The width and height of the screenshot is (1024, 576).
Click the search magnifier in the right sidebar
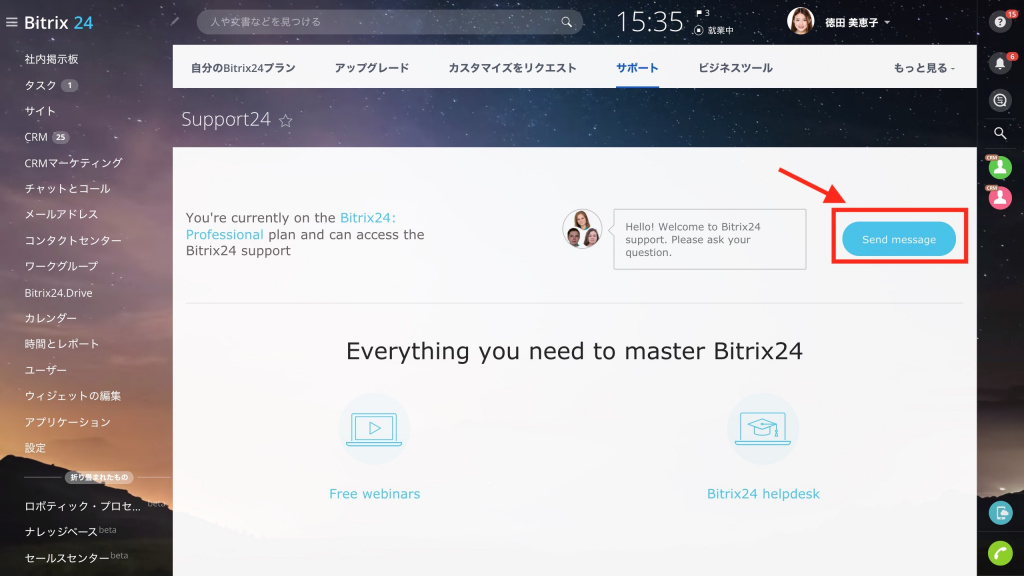[x=1000, y=133]
